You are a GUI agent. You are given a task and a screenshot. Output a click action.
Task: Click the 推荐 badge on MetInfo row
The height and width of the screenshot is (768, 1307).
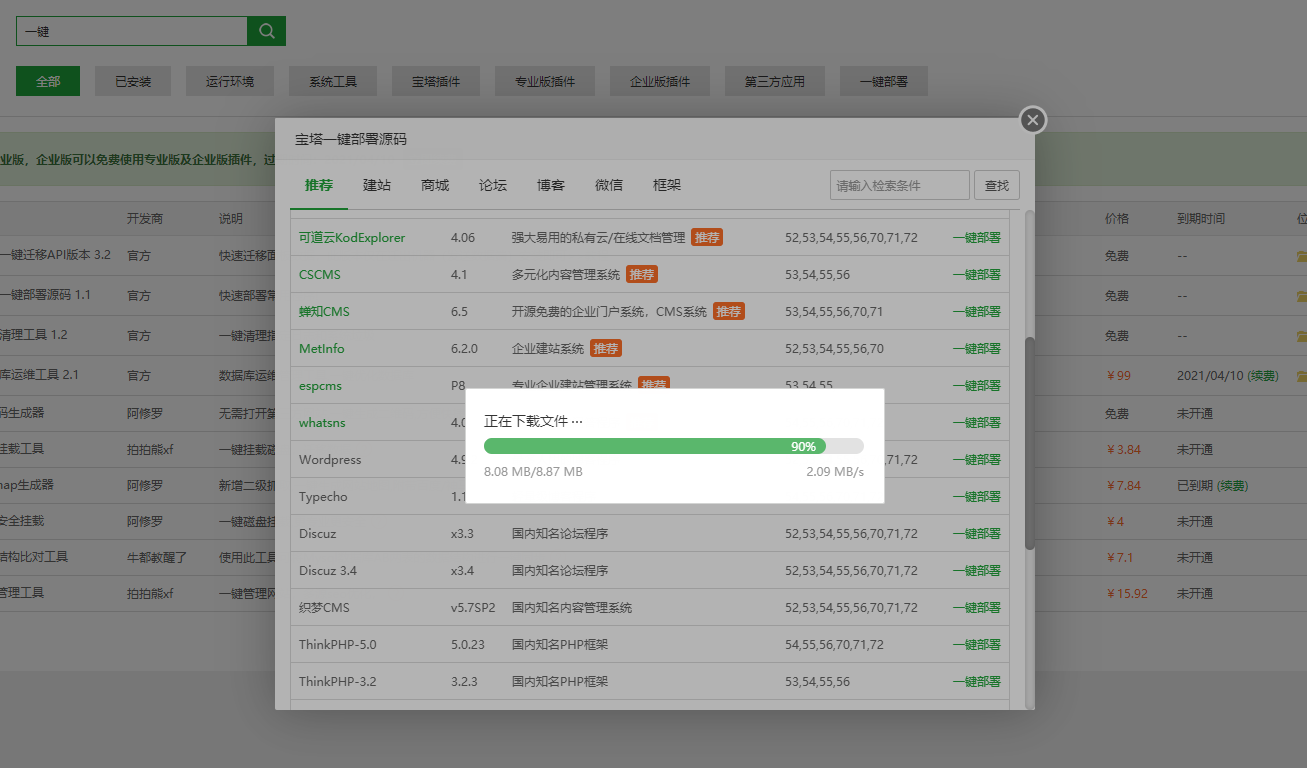pyautogui.click(x=606, y=349)
